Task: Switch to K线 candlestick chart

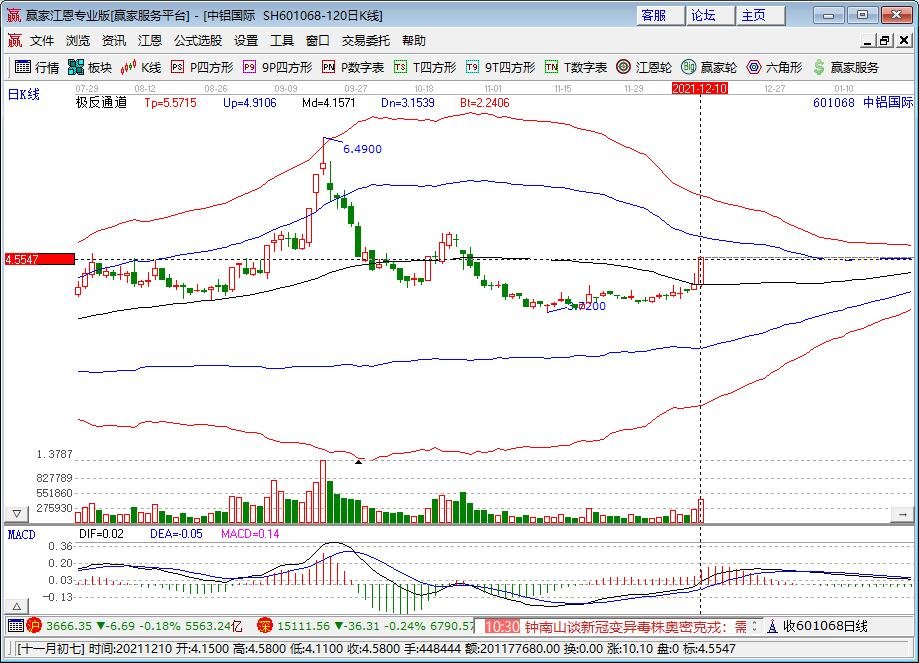Action: [141, 67]
